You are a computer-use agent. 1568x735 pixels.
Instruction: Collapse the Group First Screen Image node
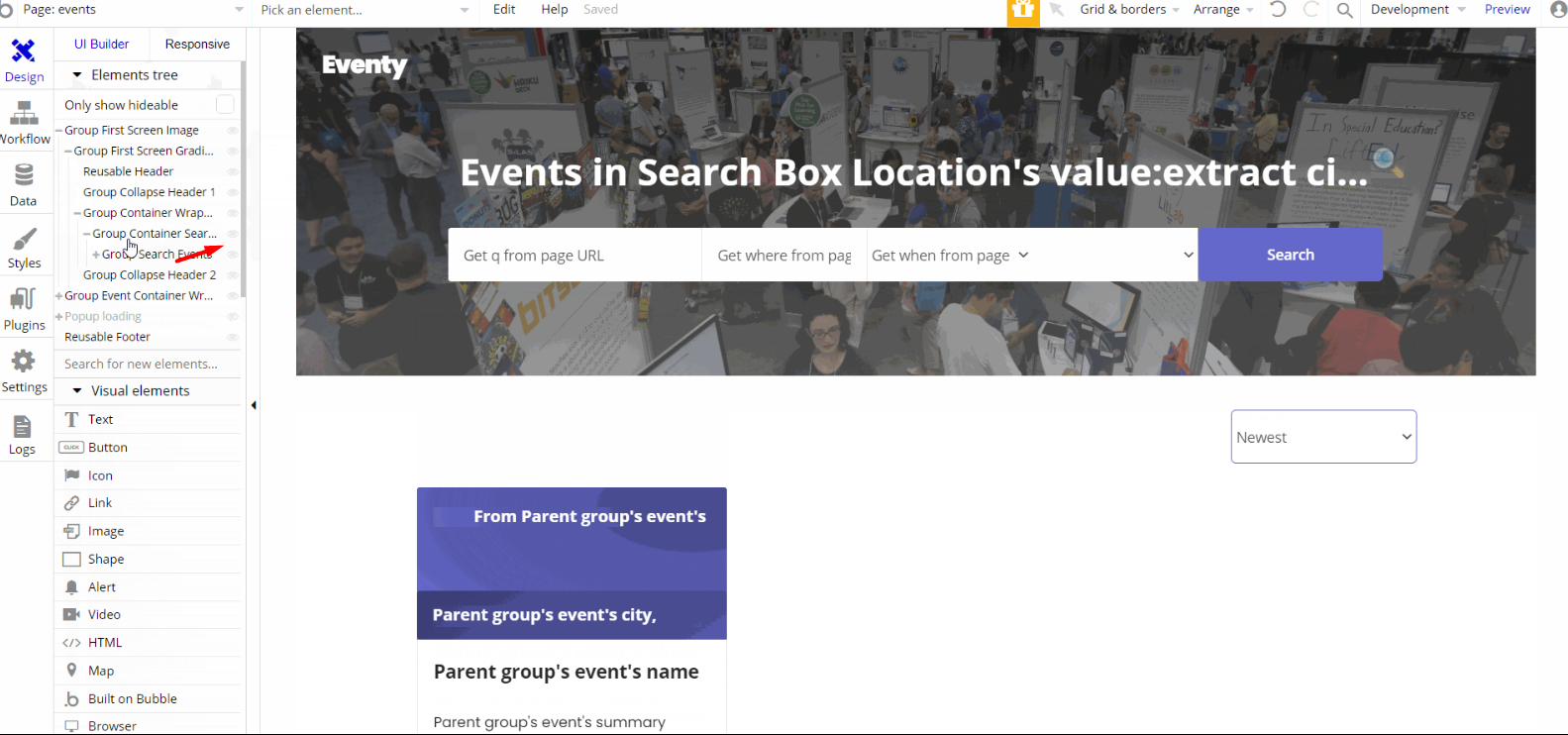pos(59,131)
